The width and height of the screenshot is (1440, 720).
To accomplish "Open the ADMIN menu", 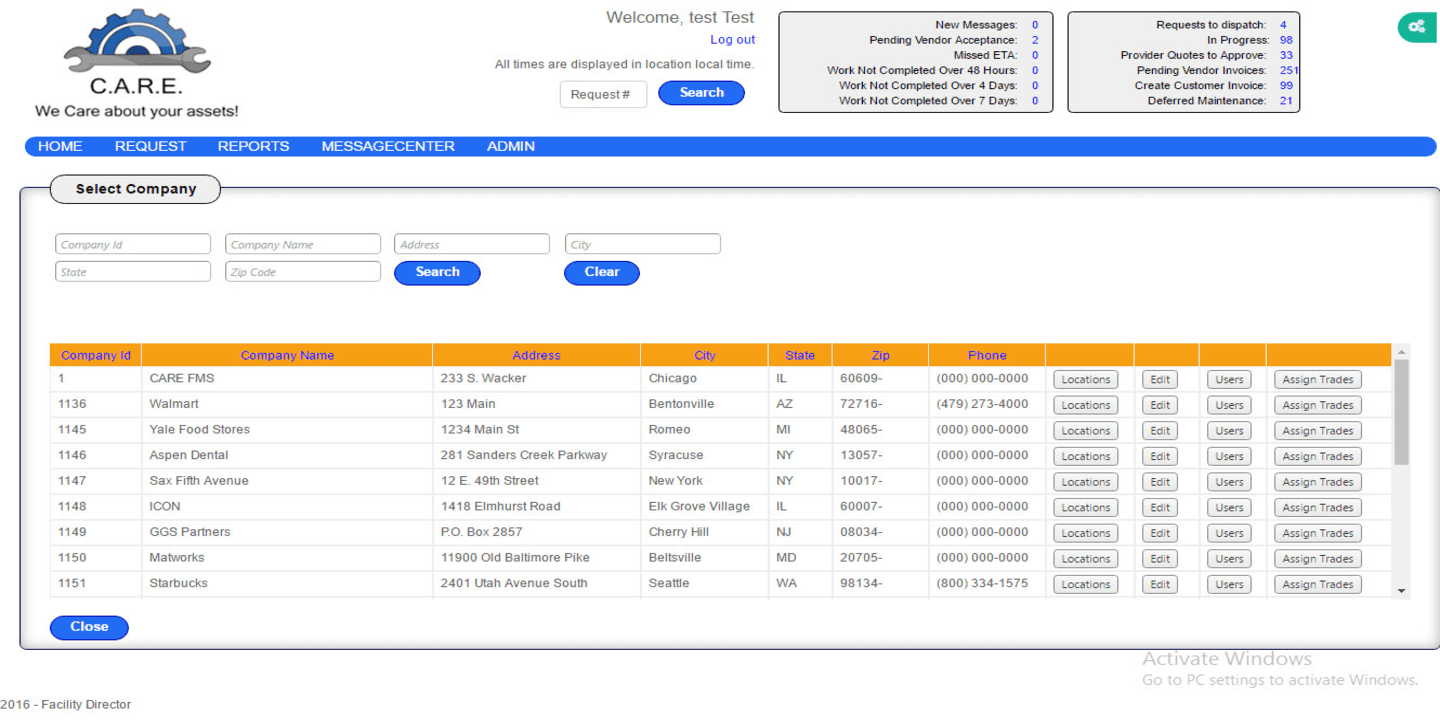I will point(511,146).
